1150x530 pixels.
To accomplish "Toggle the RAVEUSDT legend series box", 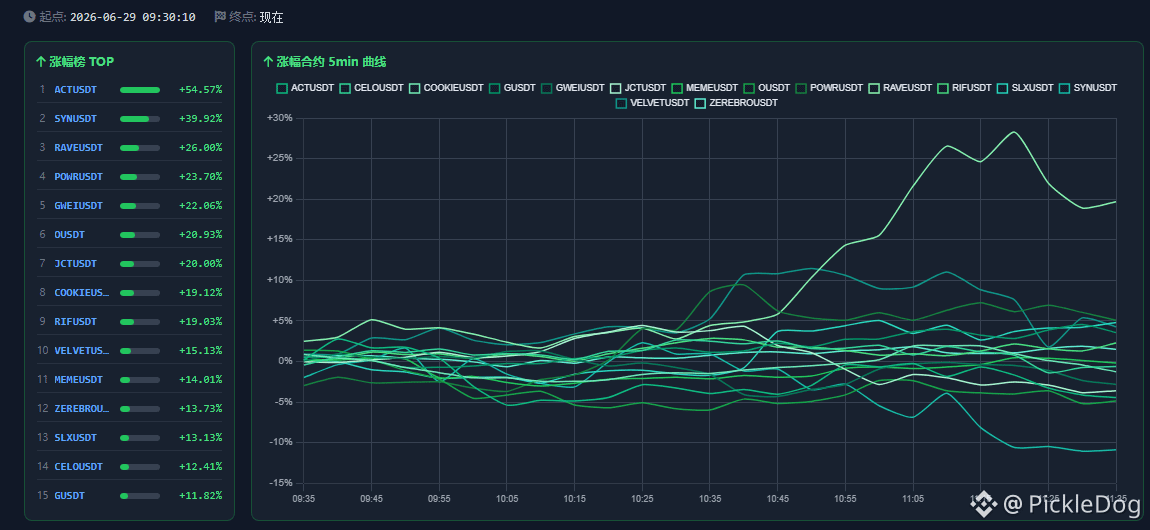I will click(x=874, y=88).
